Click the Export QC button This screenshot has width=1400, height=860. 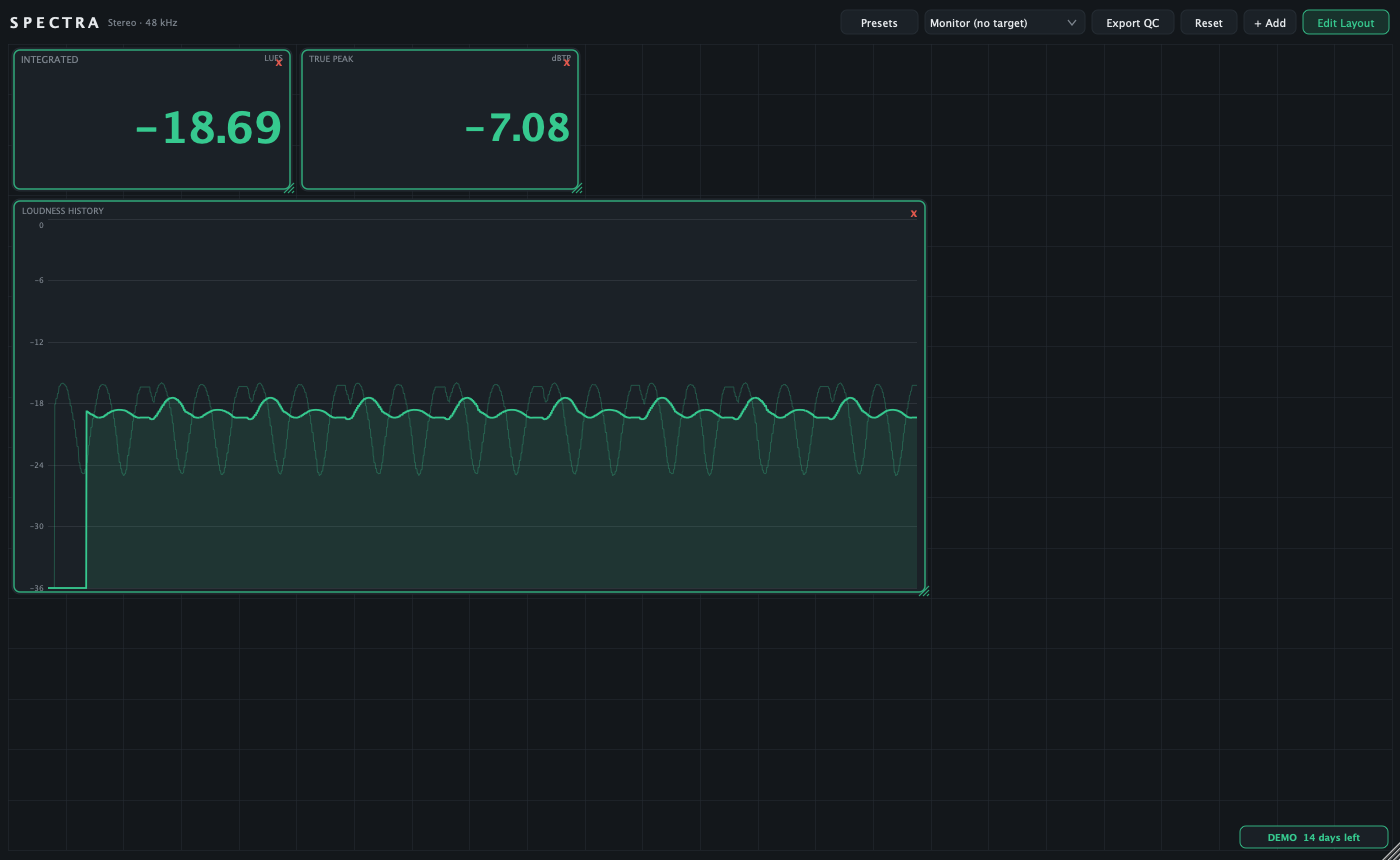1132,23
